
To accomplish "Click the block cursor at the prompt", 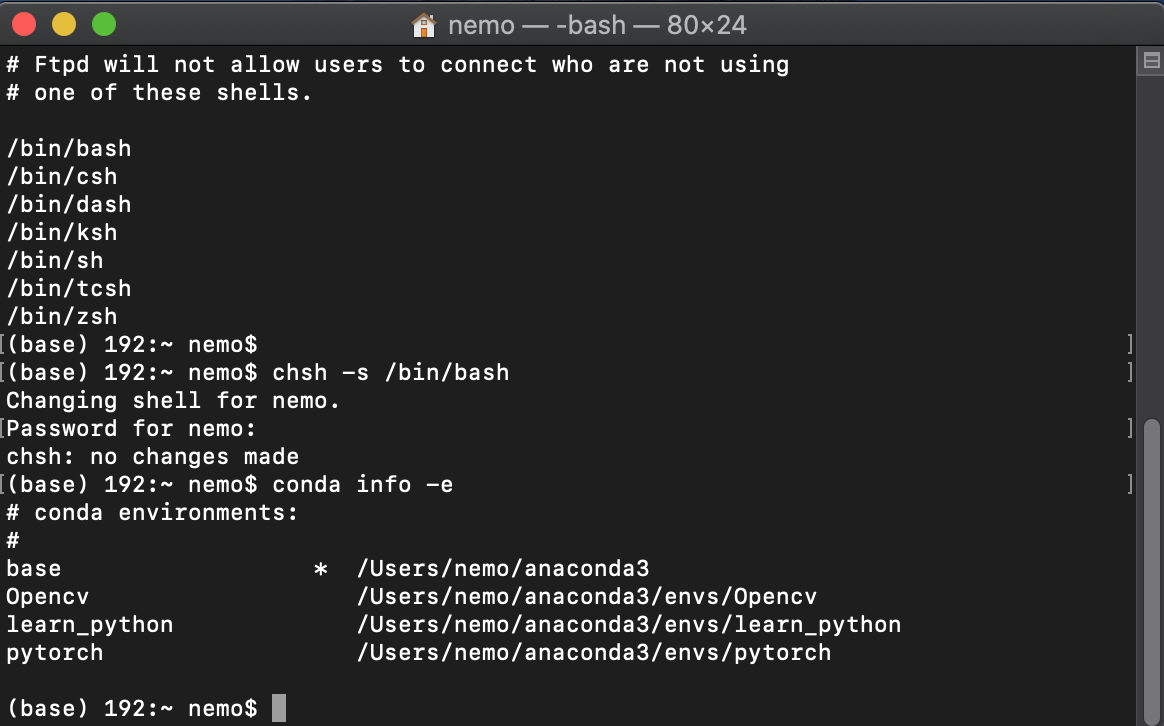I will point(278,708).
